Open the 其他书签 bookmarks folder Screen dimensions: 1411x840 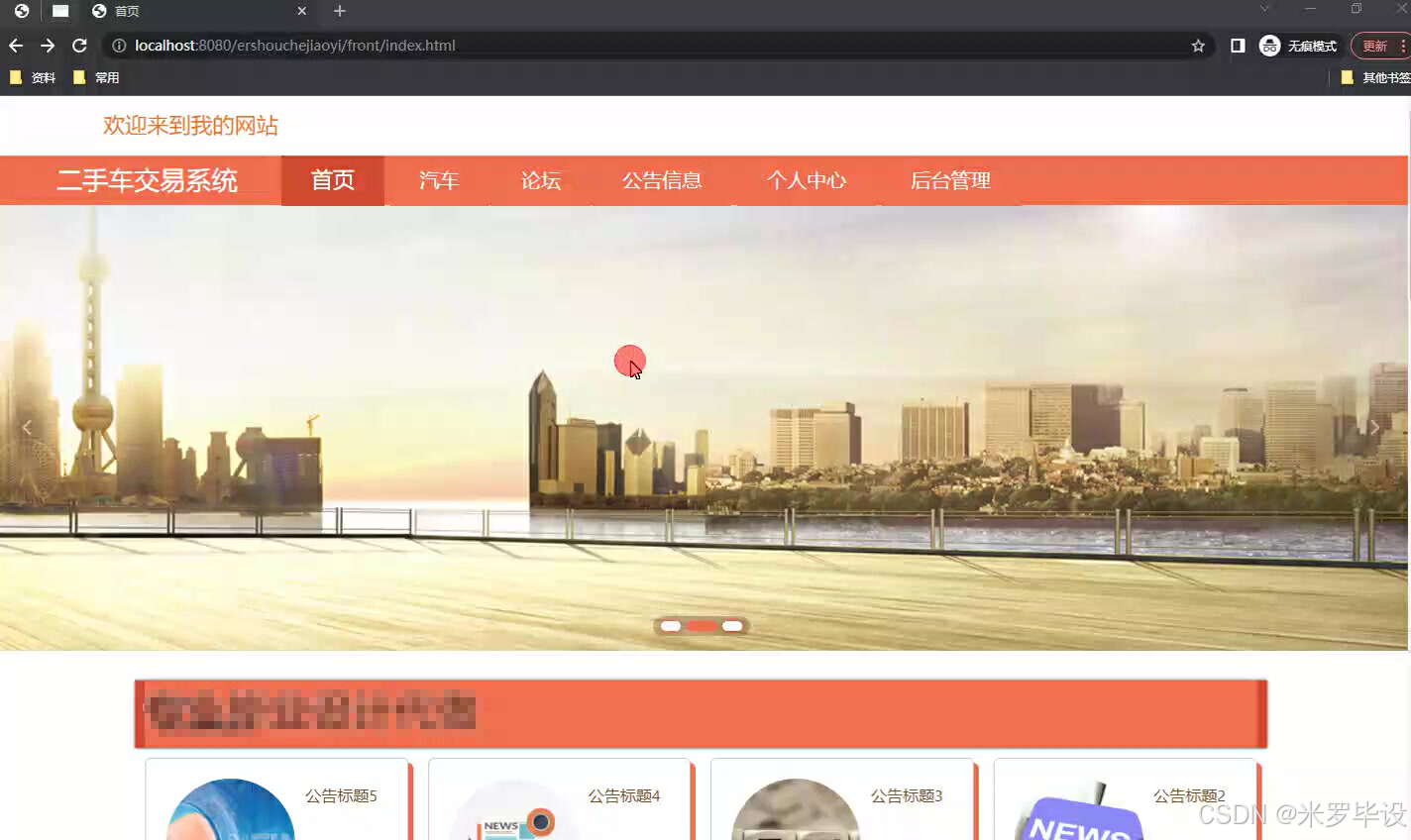pos(1376,77)
